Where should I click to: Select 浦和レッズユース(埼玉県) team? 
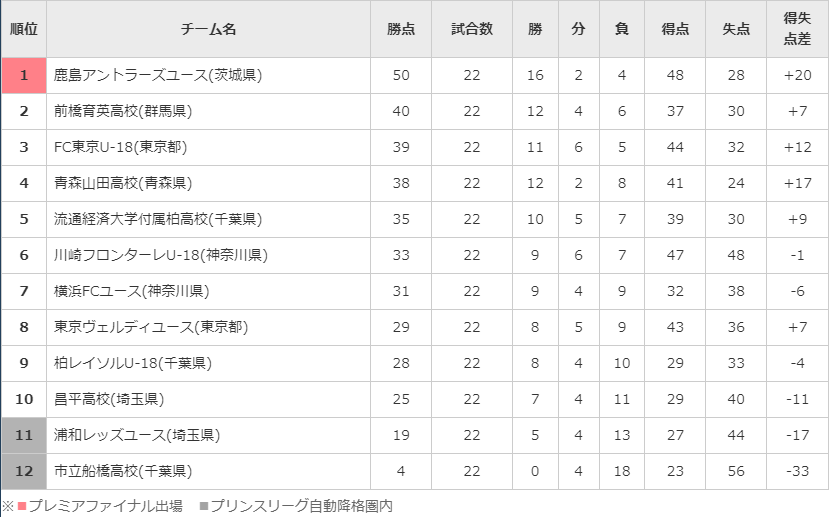point(137,435)
